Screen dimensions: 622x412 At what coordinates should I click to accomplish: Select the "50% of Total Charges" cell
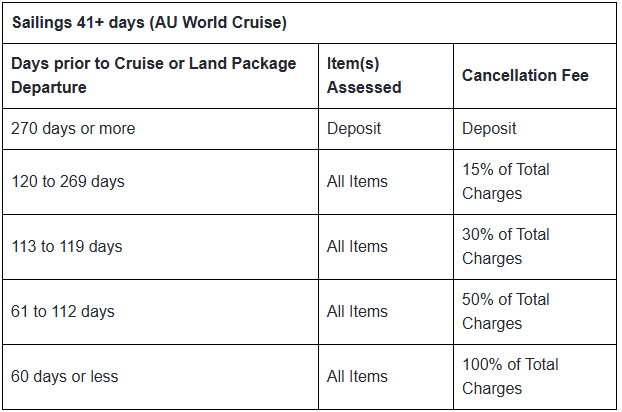point(506,311)
